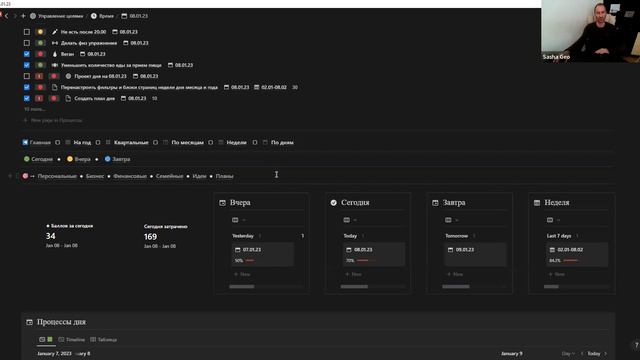Open the Время breadcrumb with clock icon
This screenshot has height=360, width=640.
pos(102,16)
